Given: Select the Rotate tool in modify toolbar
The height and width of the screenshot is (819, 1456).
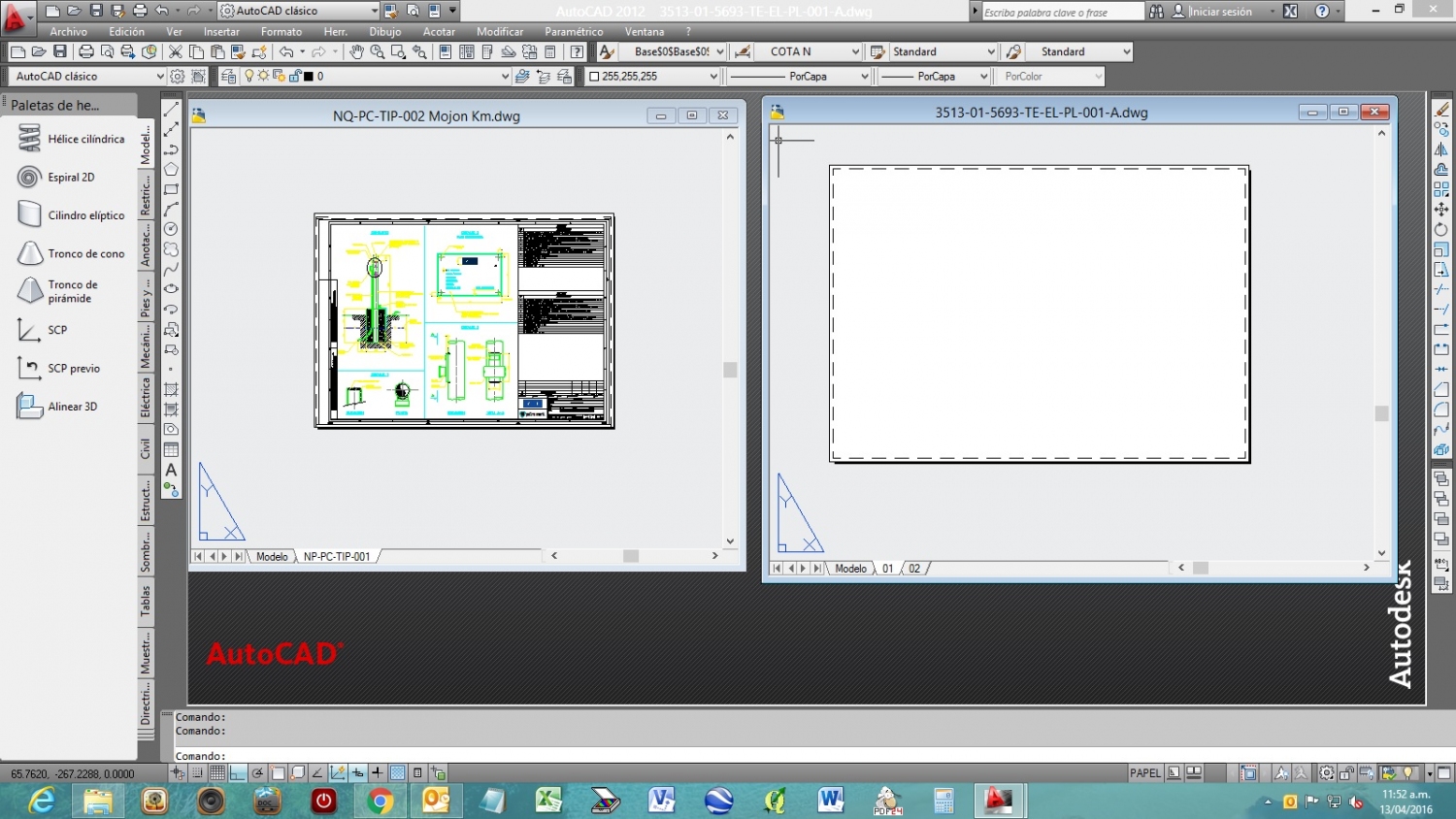Looking at the screenshot, I should tap(1441, 229).
